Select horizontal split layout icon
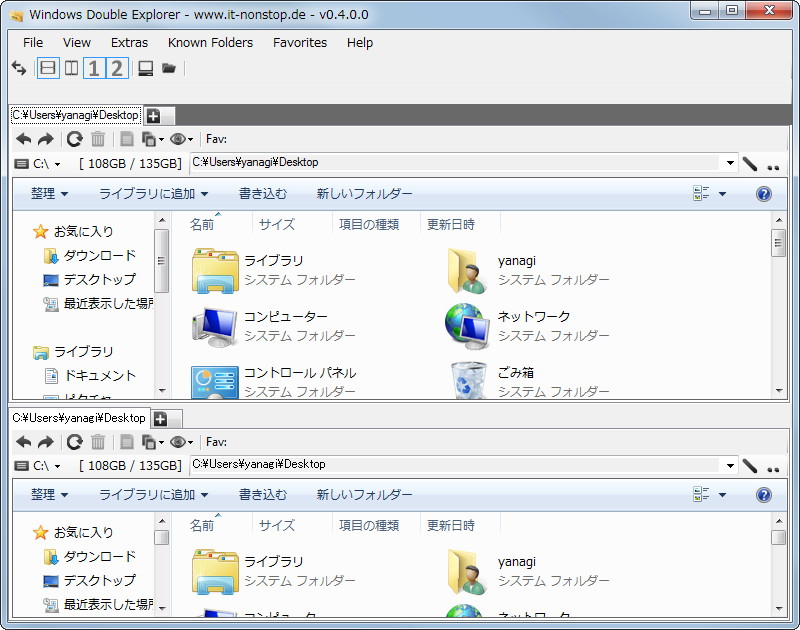This screenshot has height=630, width=800. (x=48, y=68)
